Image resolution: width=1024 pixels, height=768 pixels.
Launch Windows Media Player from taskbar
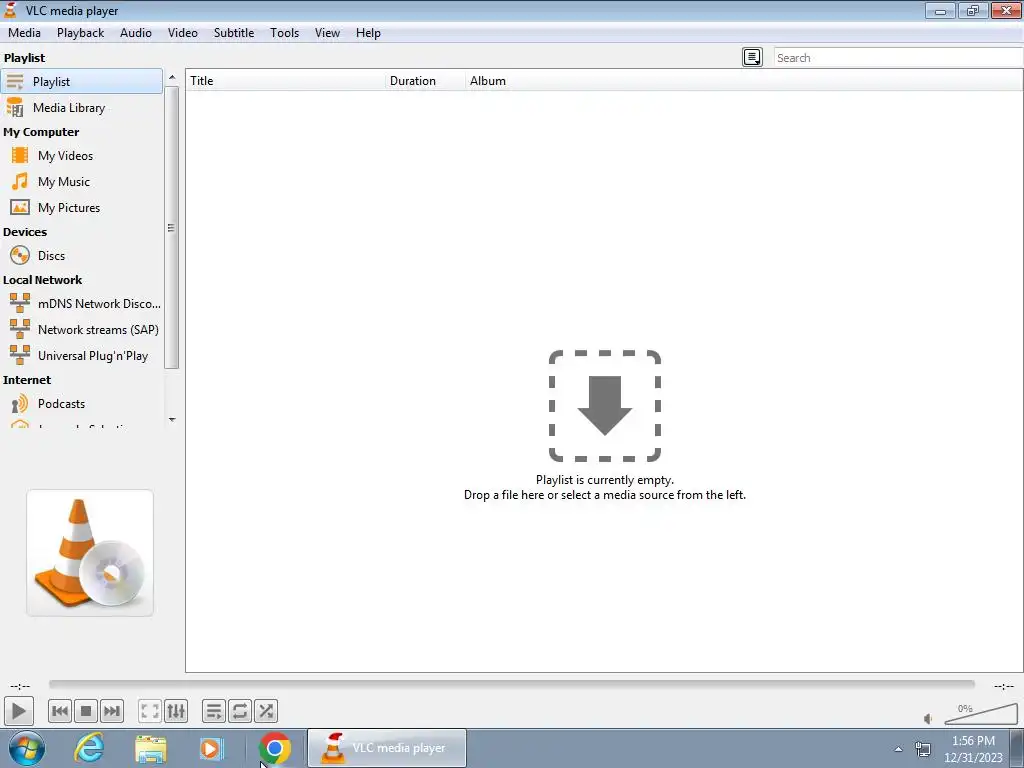[212, 748]
